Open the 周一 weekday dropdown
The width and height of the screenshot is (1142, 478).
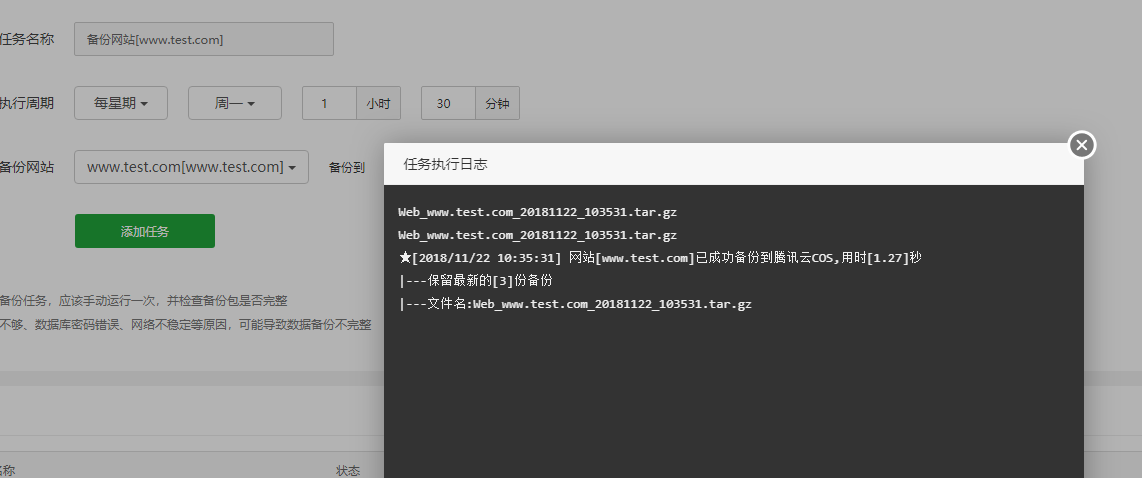tap(235, 103)
